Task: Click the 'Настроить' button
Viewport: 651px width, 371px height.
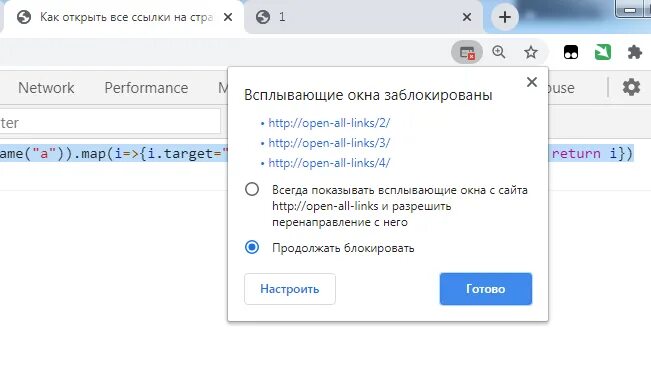Action: tap(290, 289)
